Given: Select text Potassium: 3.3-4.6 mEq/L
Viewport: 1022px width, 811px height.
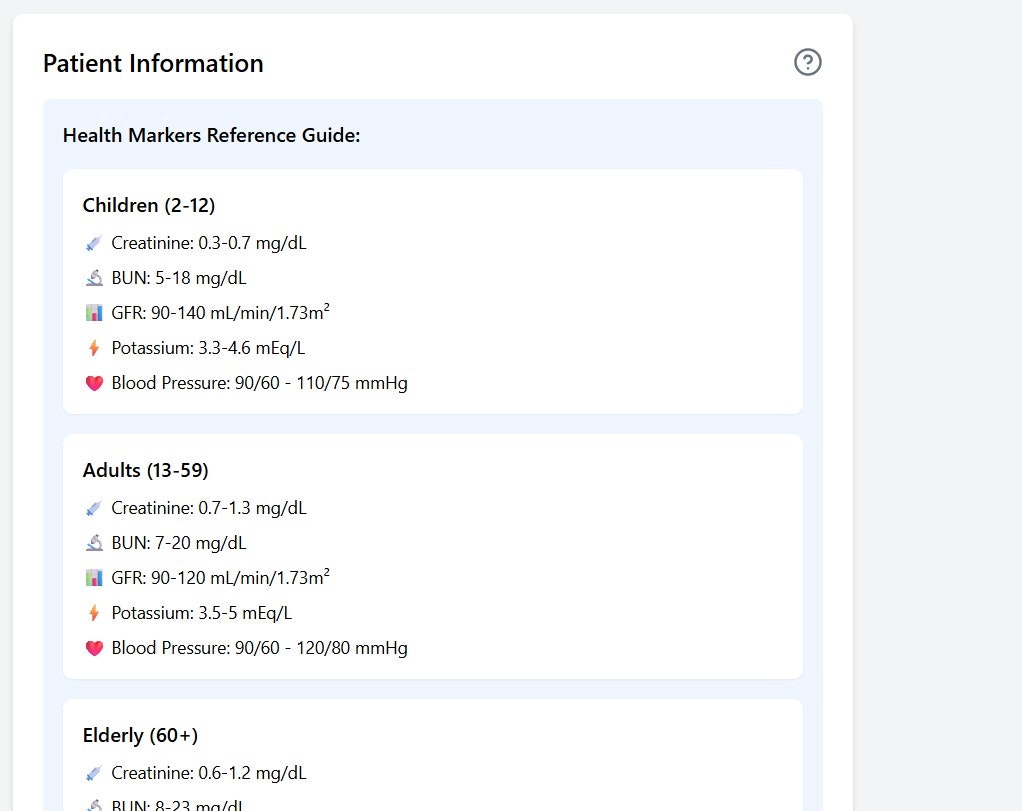Looking at the screenshot, I should point(208,348).
